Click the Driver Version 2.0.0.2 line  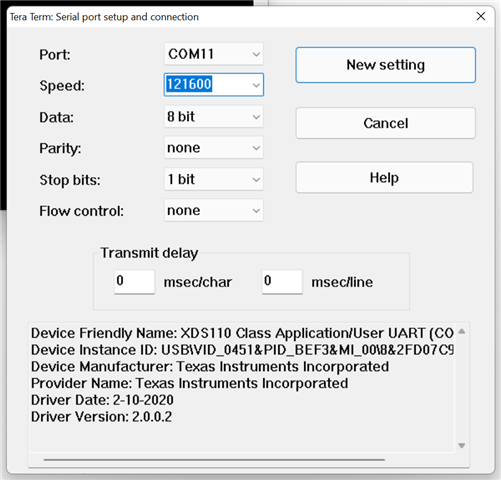(x=101, y=416)
